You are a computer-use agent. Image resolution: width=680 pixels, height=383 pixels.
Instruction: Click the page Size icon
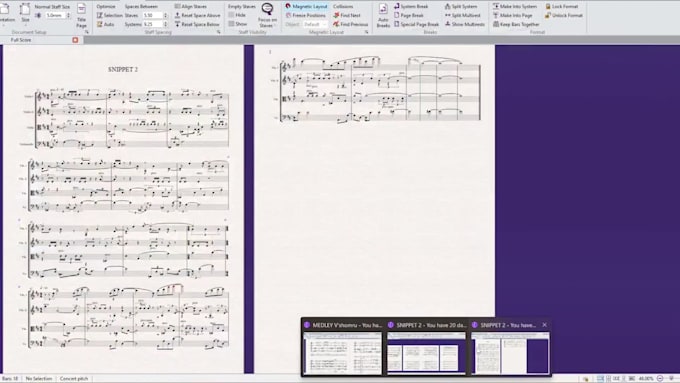tap(25, 13)
